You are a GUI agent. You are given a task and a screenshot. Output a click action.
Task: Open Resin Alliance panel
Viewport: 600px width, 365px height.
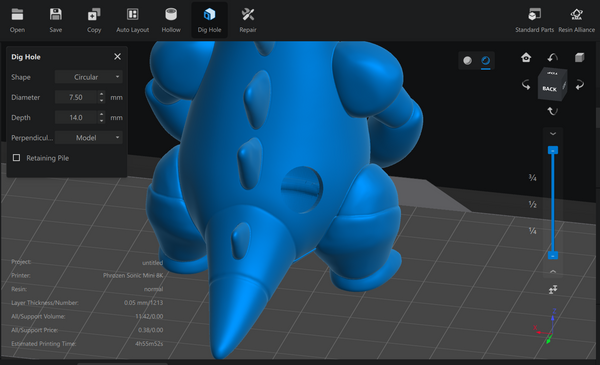click(x=576, y=20)
